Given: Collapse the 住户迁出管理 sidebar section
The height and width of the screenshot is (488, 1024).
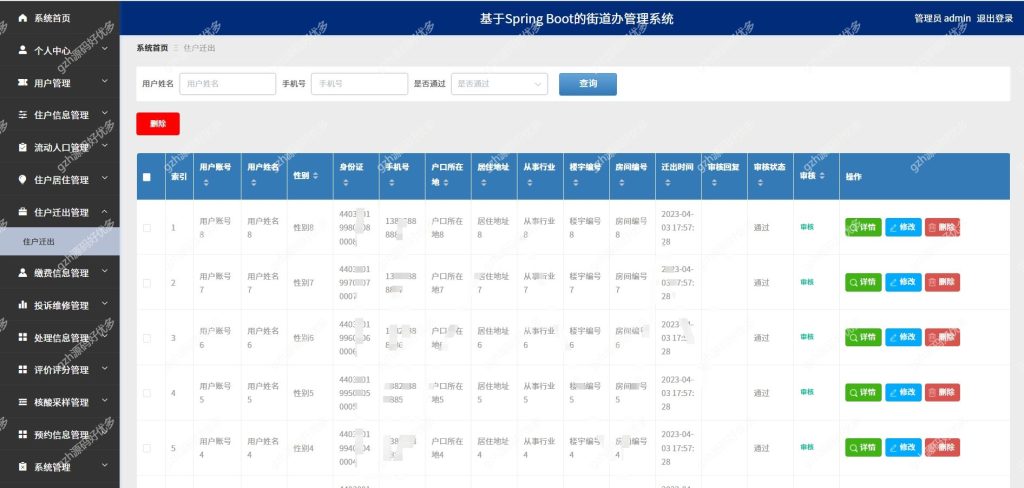Looking at the screenshot, I should [x=60, y=212].
